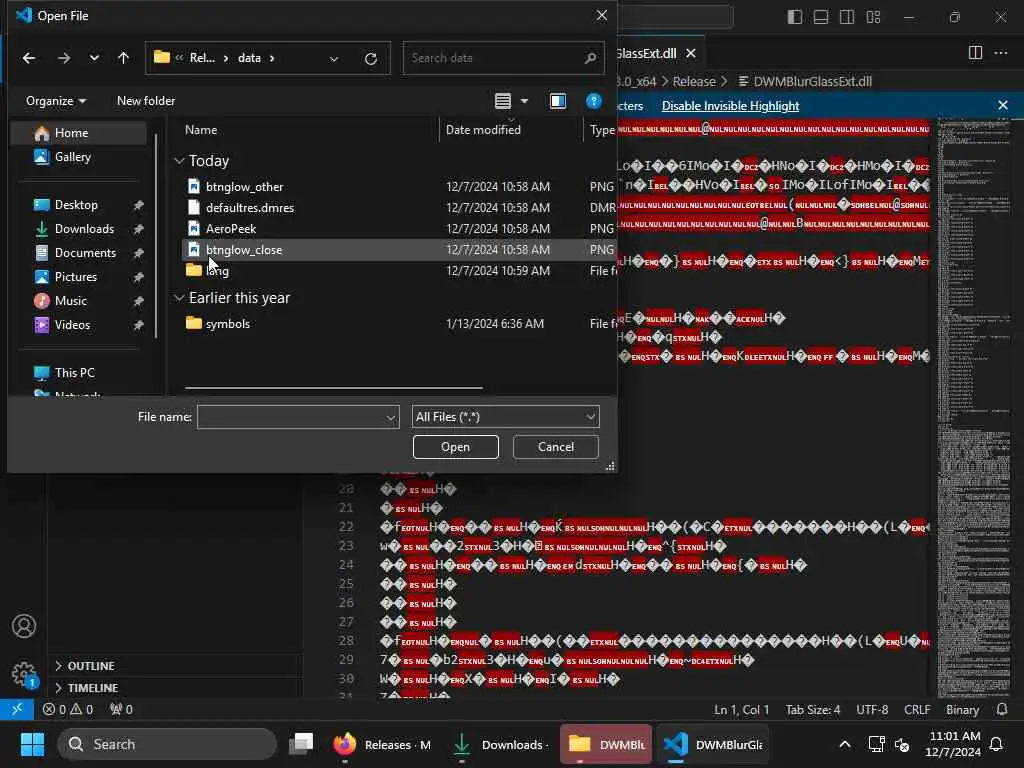1024x768 pixels.
Task: Click Disable Invisible Highlight link
Action: tap(730, 106)
